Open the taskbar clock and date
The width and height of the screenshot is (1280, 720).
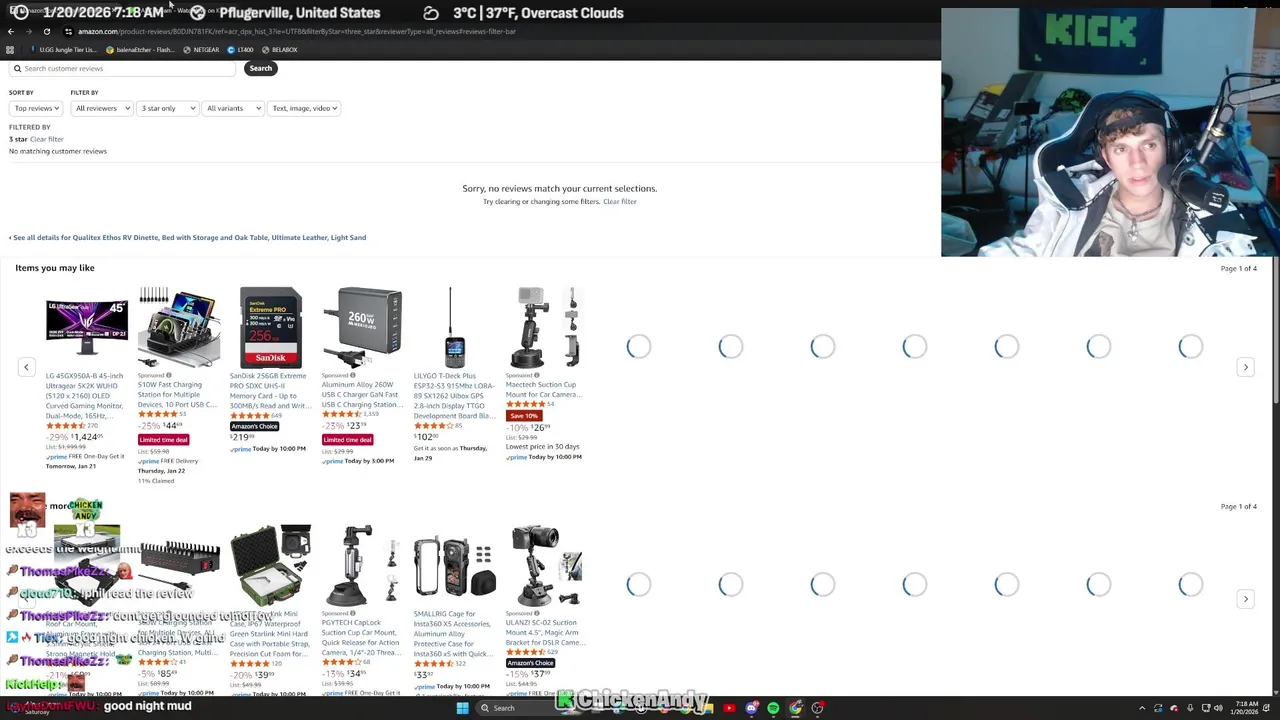point(1246,708)
